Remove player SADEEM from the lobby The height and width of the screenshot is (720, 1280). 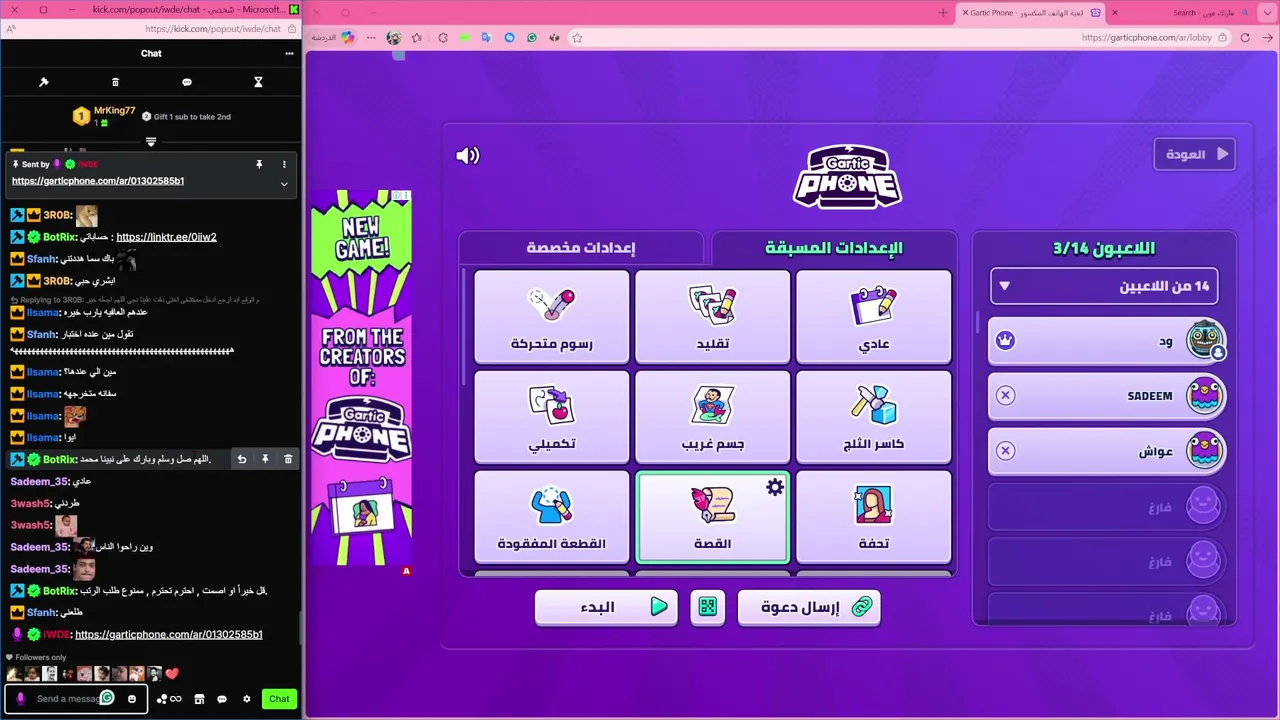1006,395
